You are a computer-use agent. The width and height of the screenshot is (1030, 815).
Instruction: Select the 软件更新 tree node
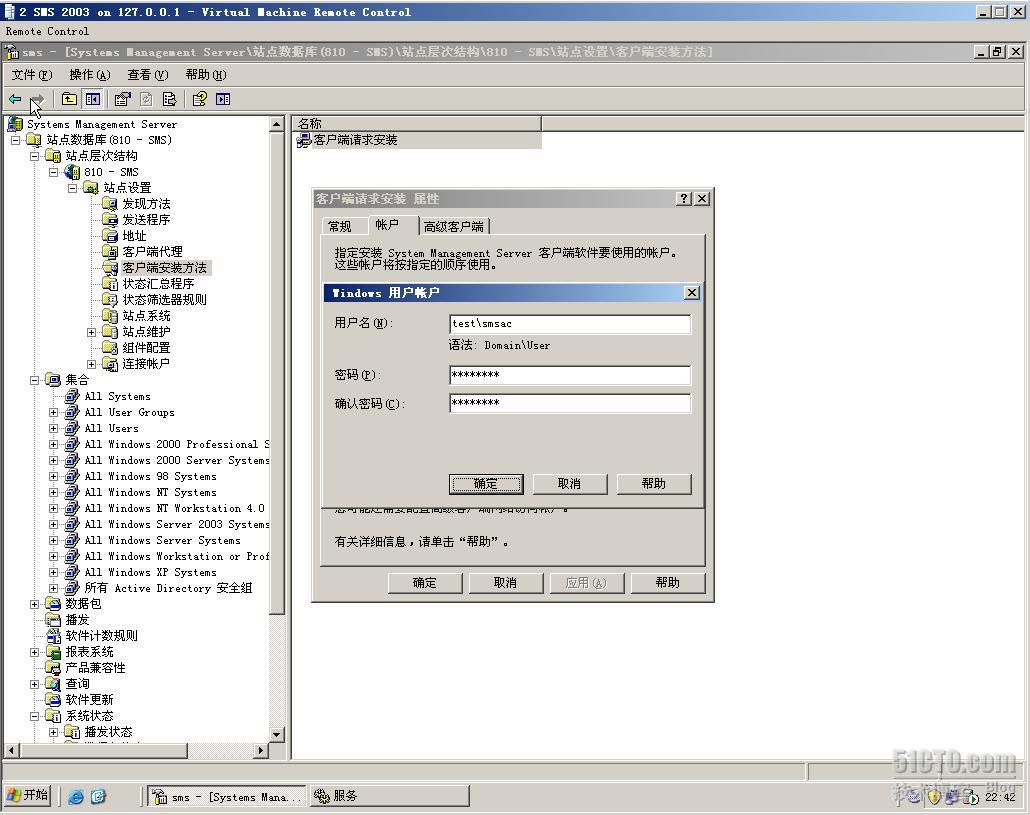pyautogui.click(x=89, y=699)
